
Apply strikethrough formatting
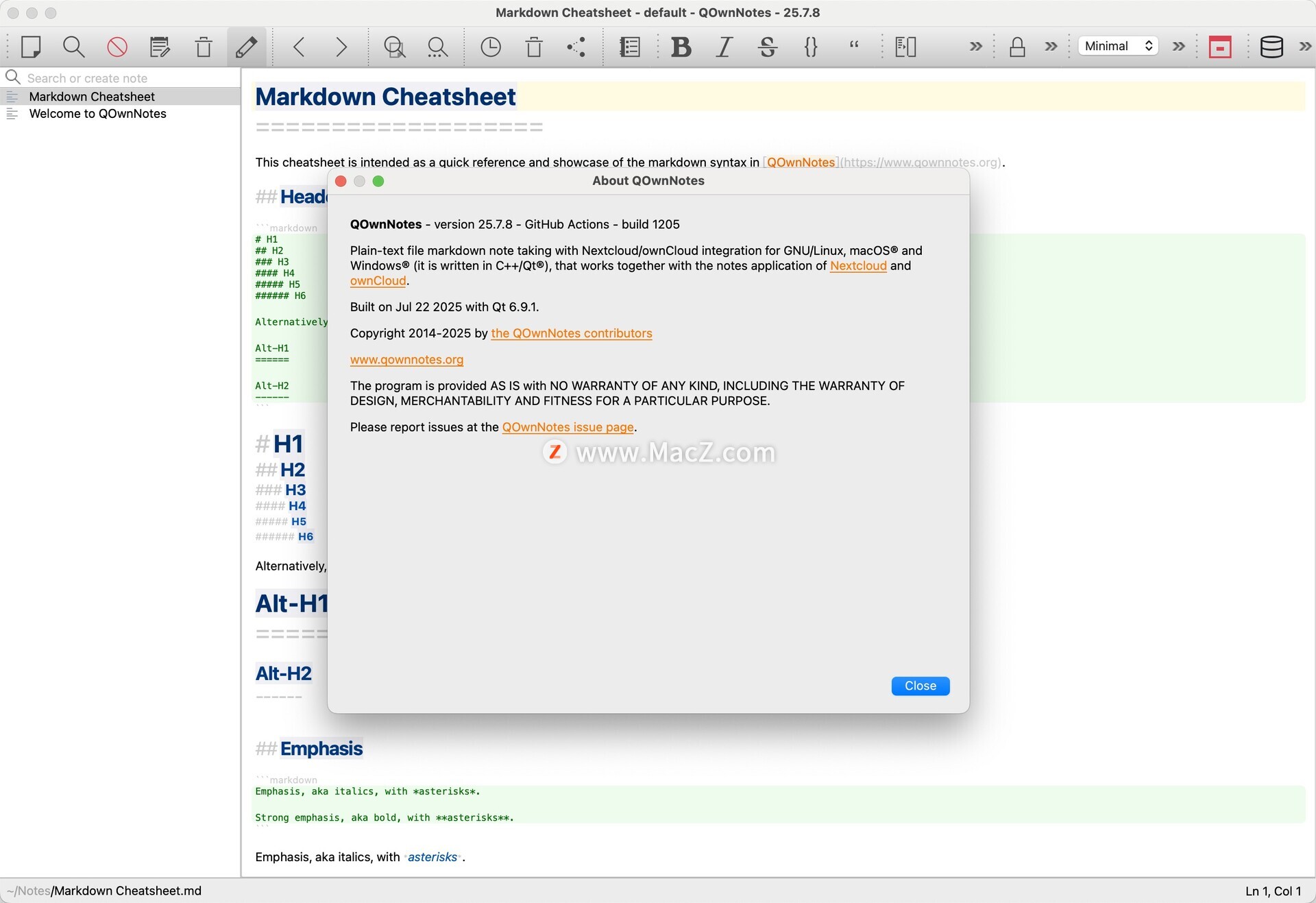coord(768,47)
